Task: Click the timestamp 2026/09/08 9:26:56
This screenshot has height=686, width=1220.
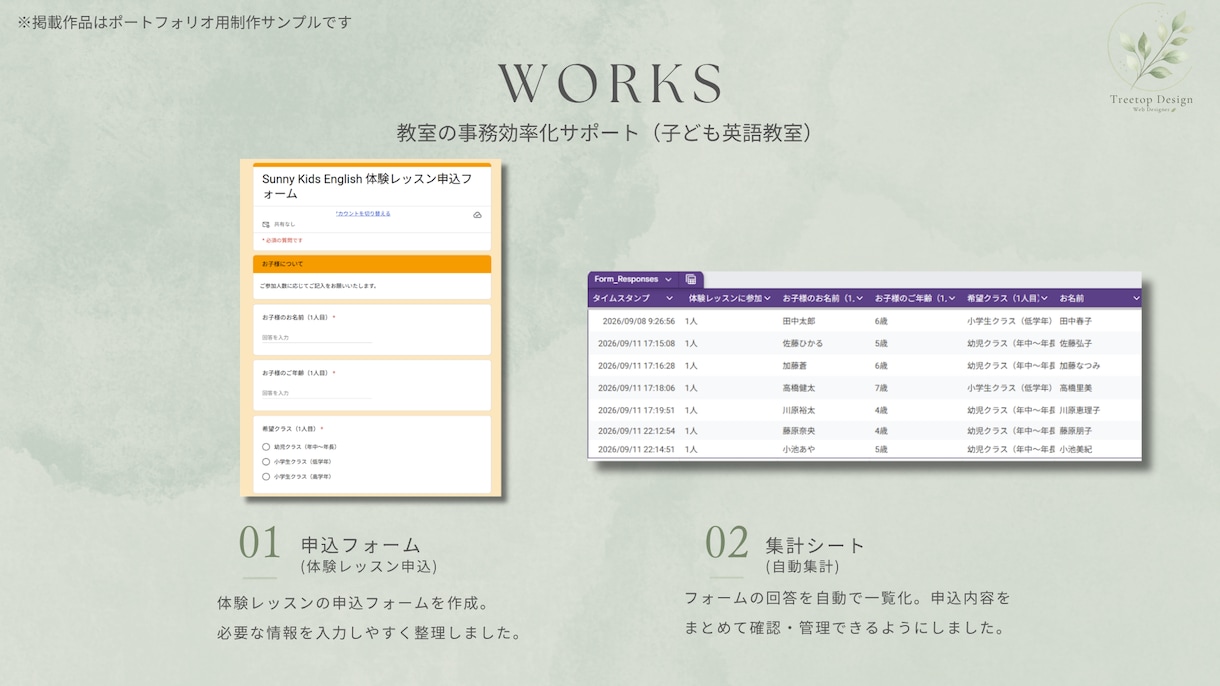Action: click(x=639, y=322)
